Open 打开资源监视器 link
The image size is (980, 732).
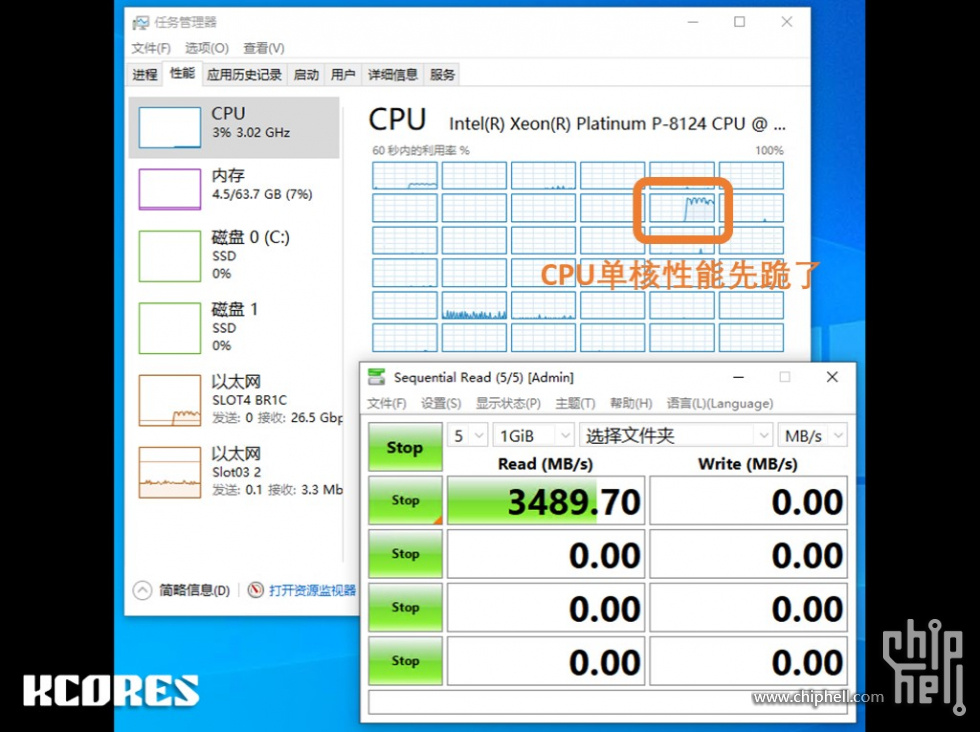point(312,590)
